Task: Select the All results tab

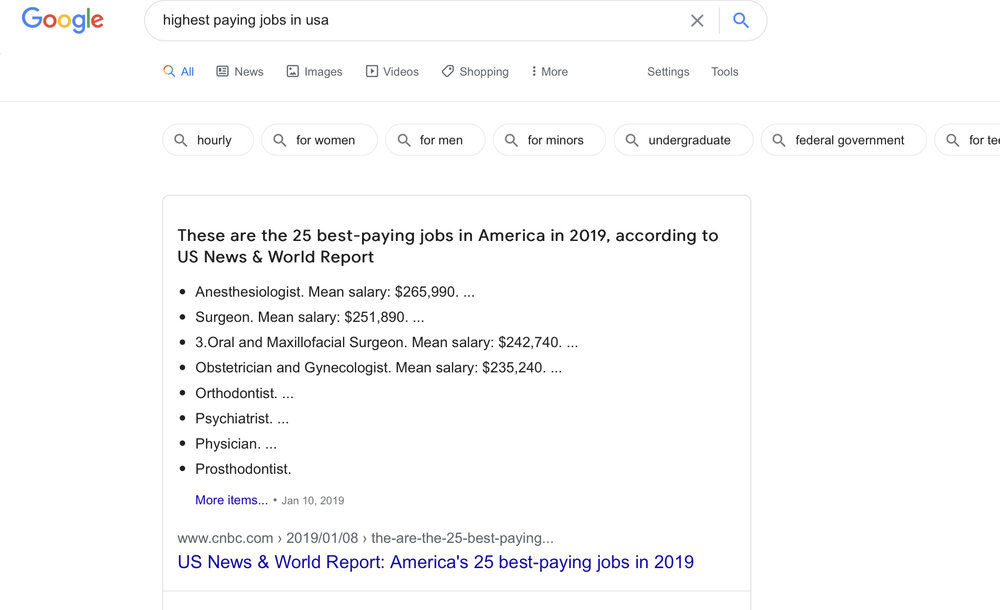Action: [179, 71]
